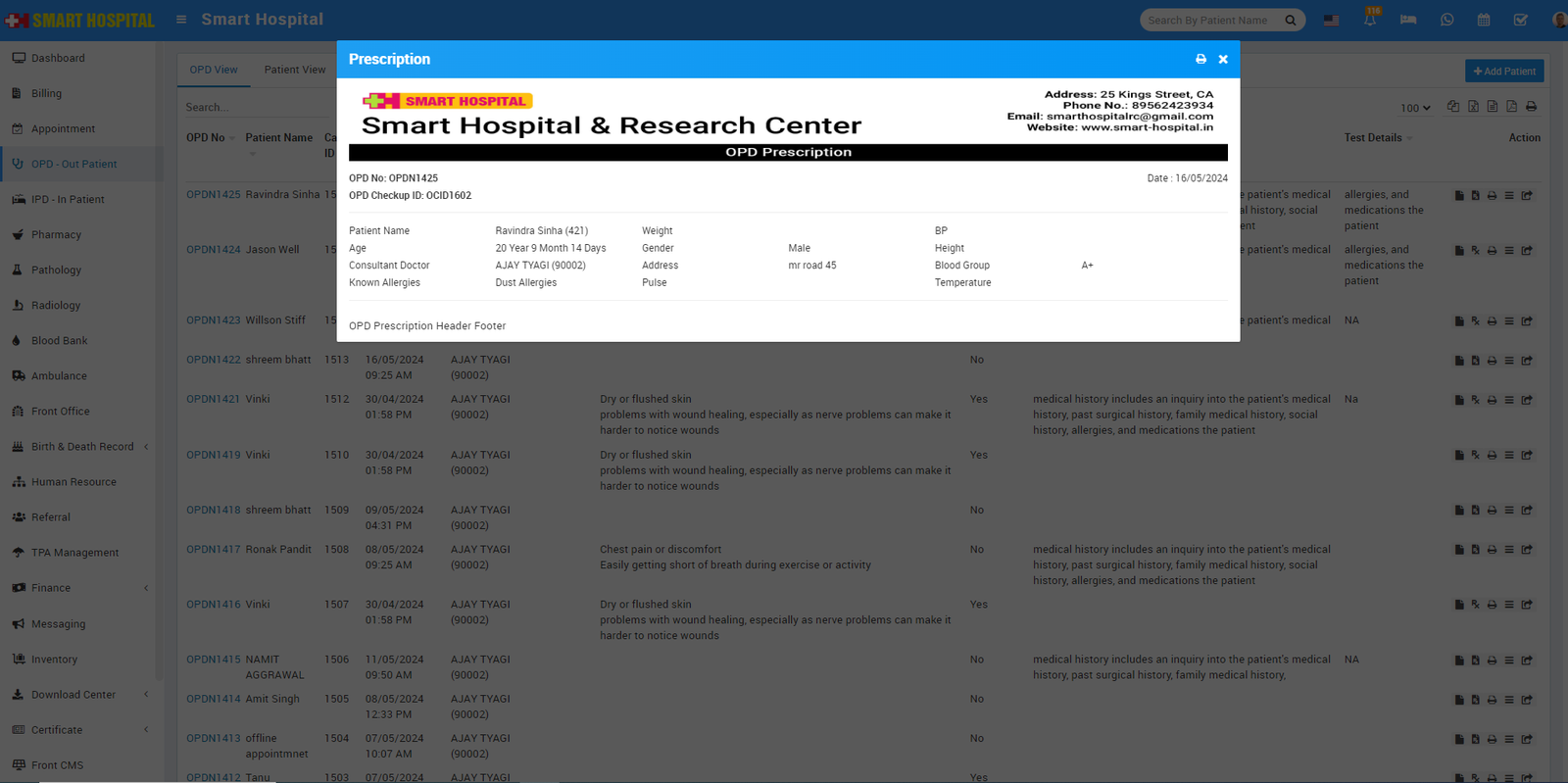Open the language flag selector
This screenshot has height=783, width=1568.
click(x=1331, y=20)
